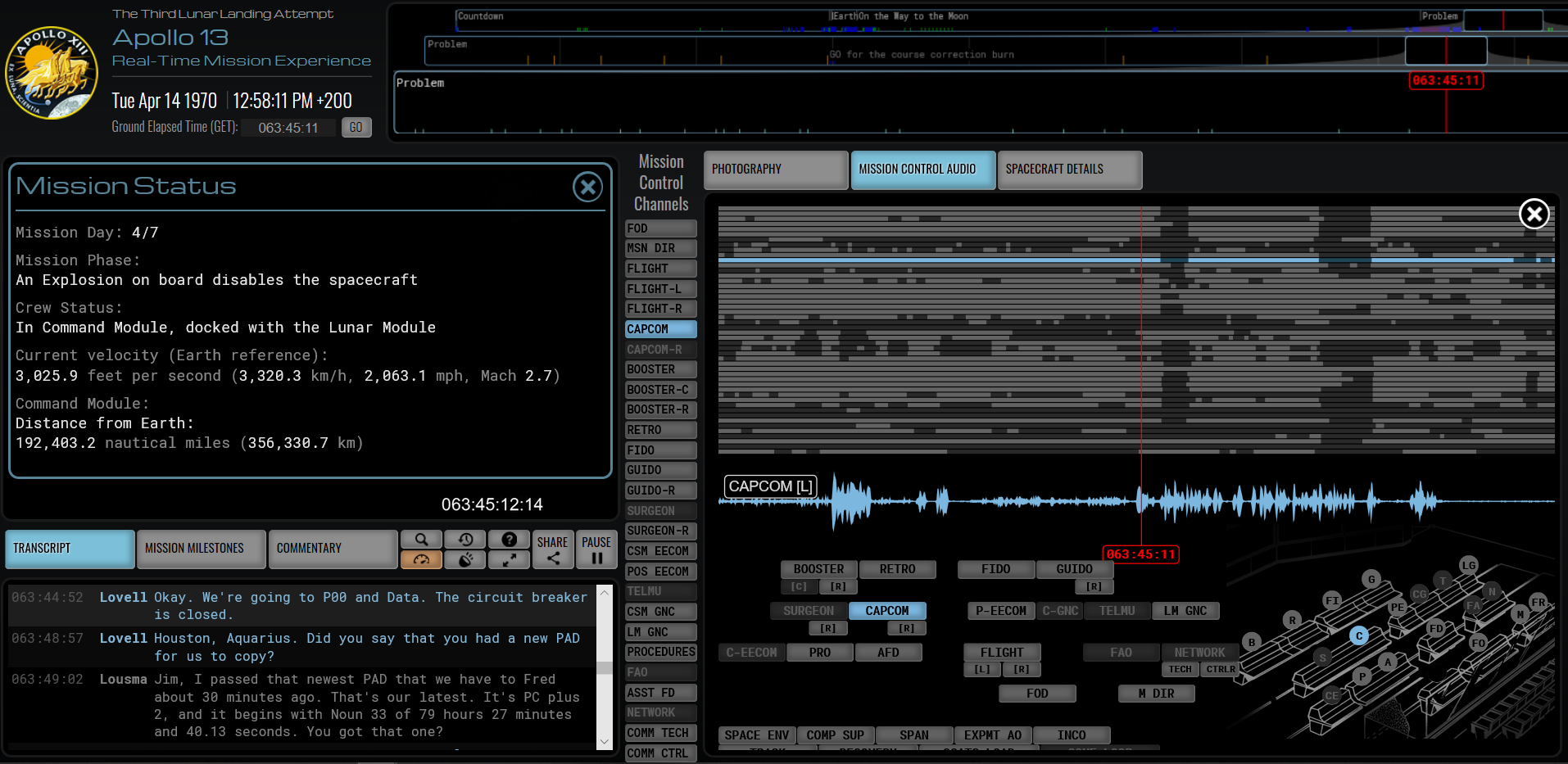Pause the mission playback
This screenshot has width=1568, height=764.
[x=596, y=549]
